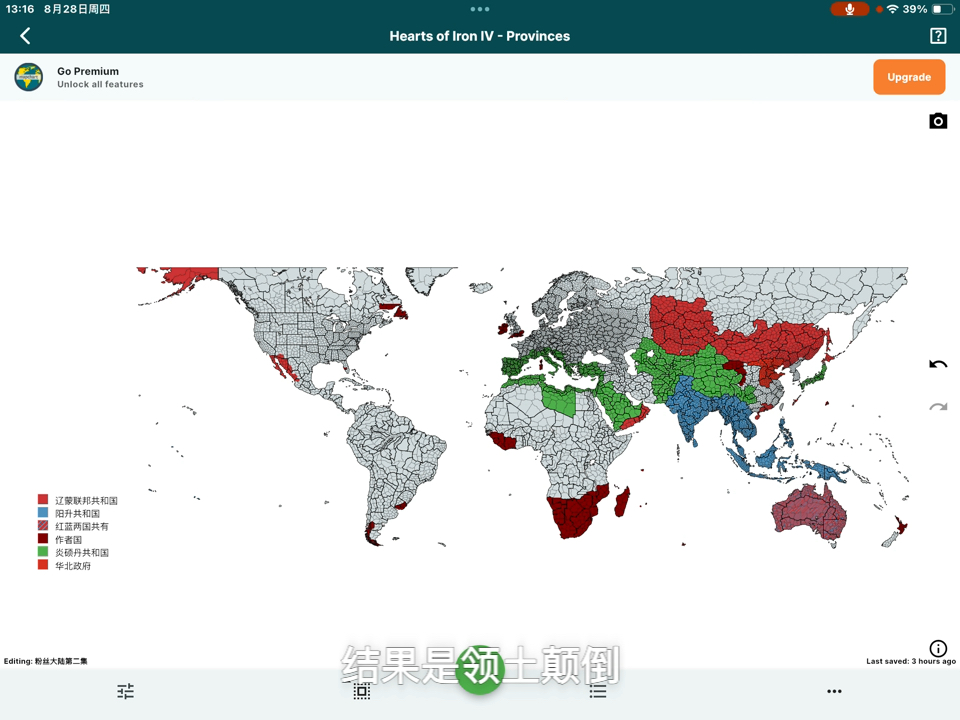Select the 红蓝两国共有 striped legend swatch
The width and height of the screenshot is (960, 720).
click(43, 525)
